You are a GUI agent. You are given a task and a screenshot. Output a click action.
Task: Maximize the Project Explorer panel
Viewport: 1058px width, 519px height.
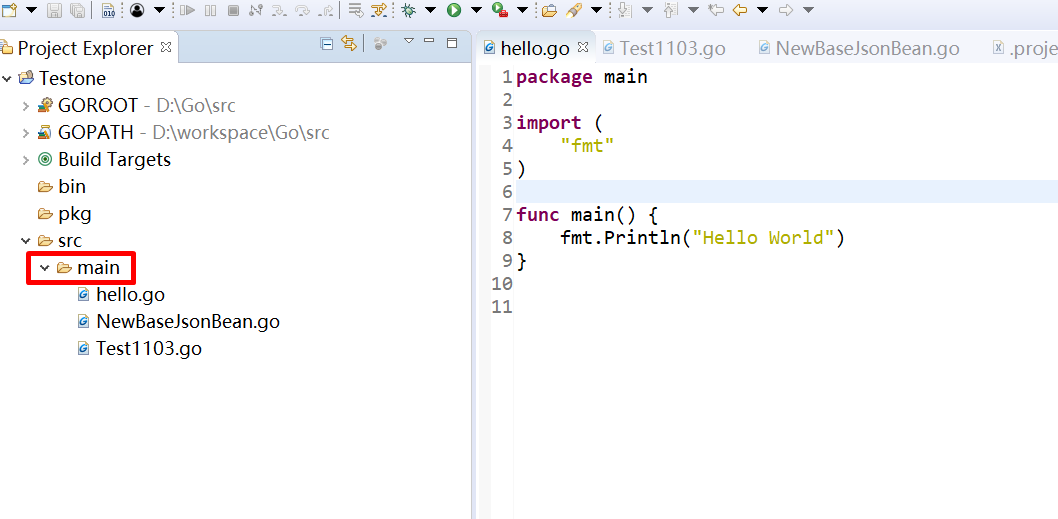[452, 43]
